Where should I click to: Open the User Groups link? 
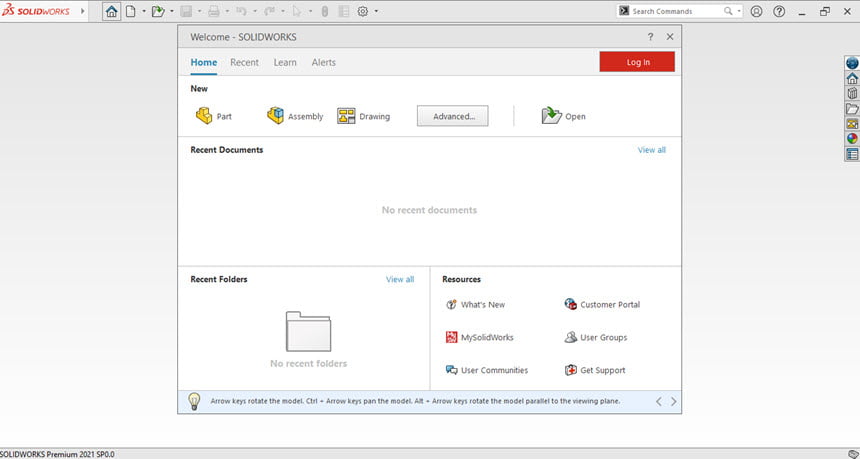point(596,337)
